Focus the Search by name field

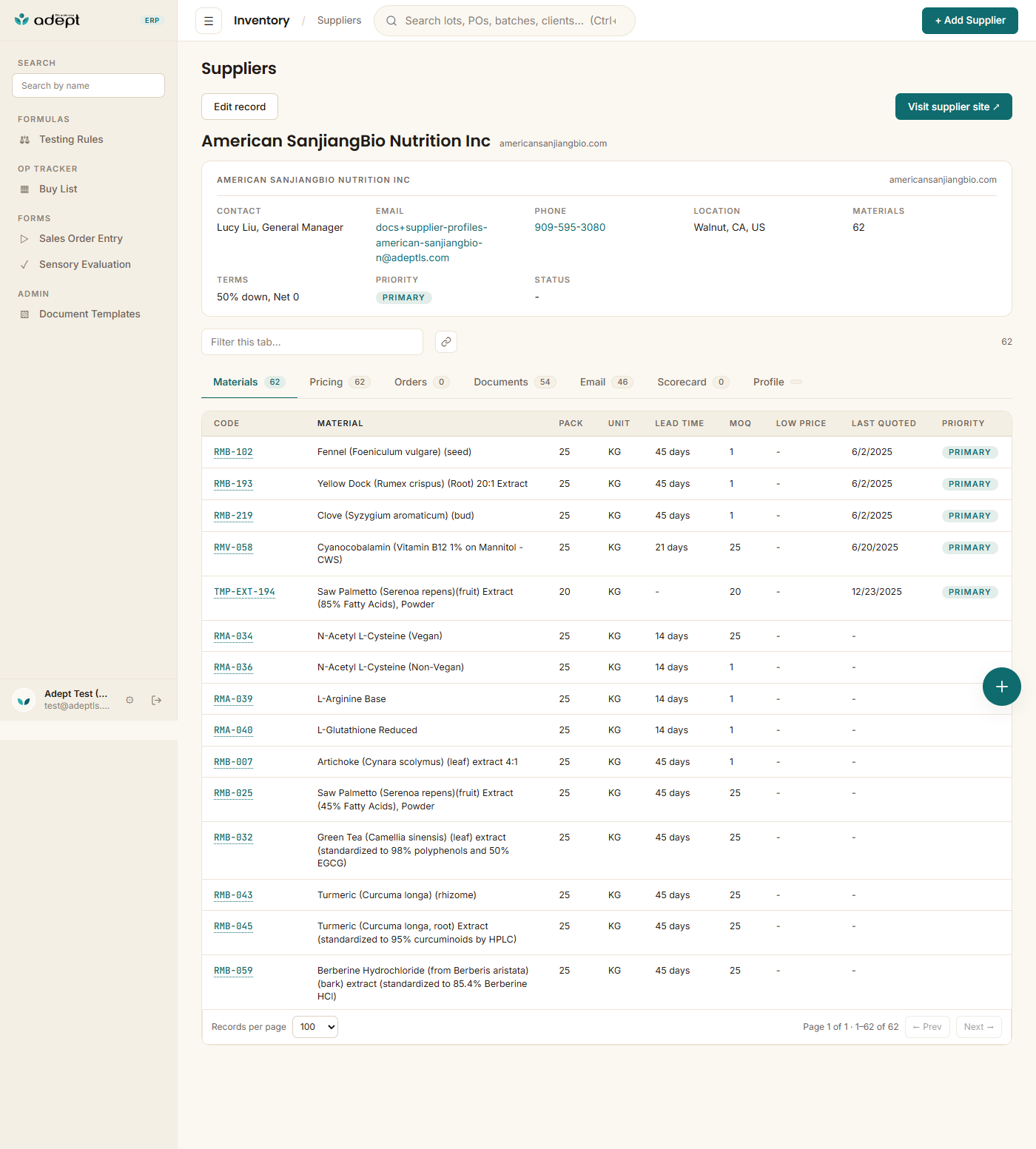click(88, 86)
